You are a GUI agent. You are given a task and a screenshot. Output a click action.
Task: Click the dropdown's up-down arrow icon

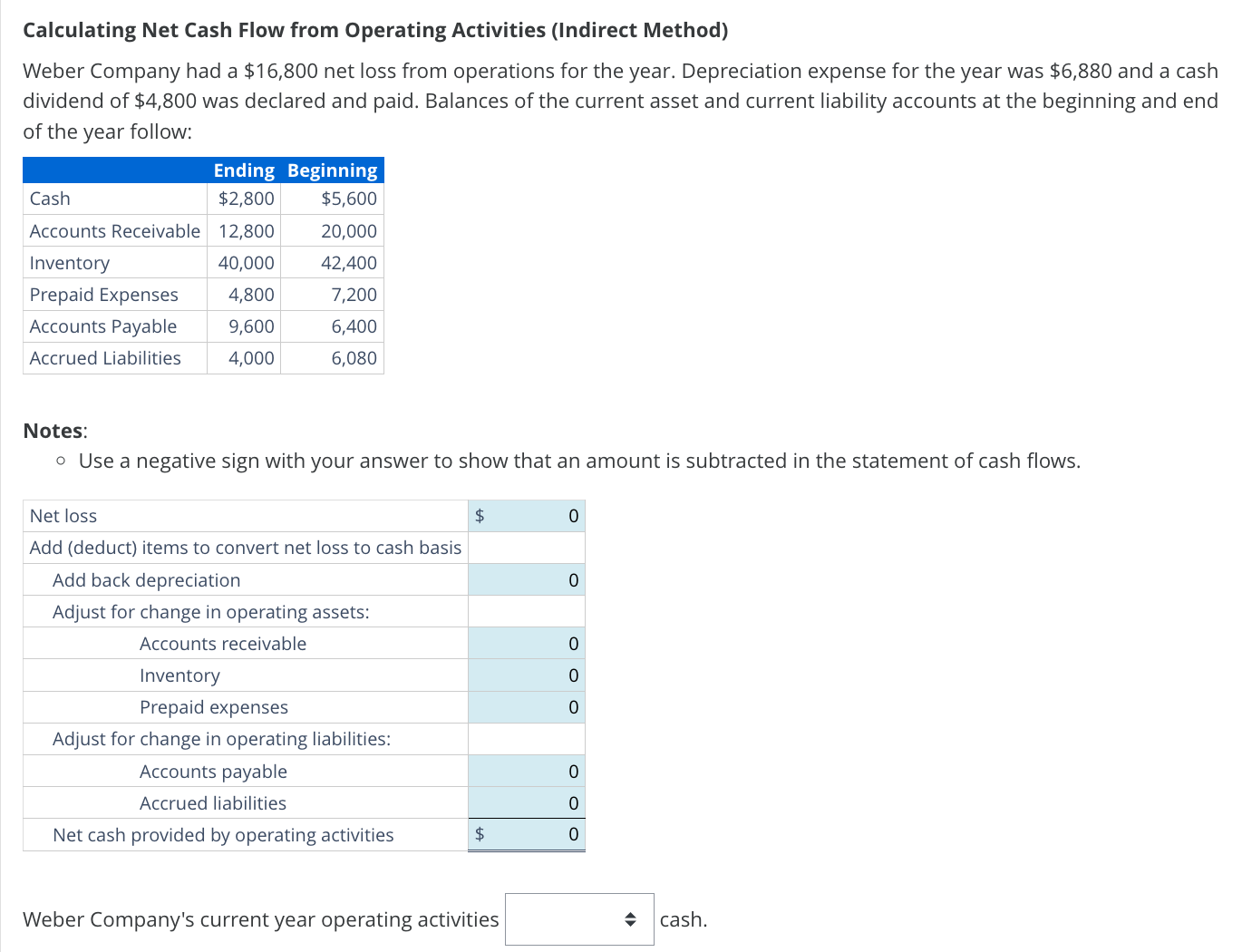pyautogui.click(x=630, y=918)
